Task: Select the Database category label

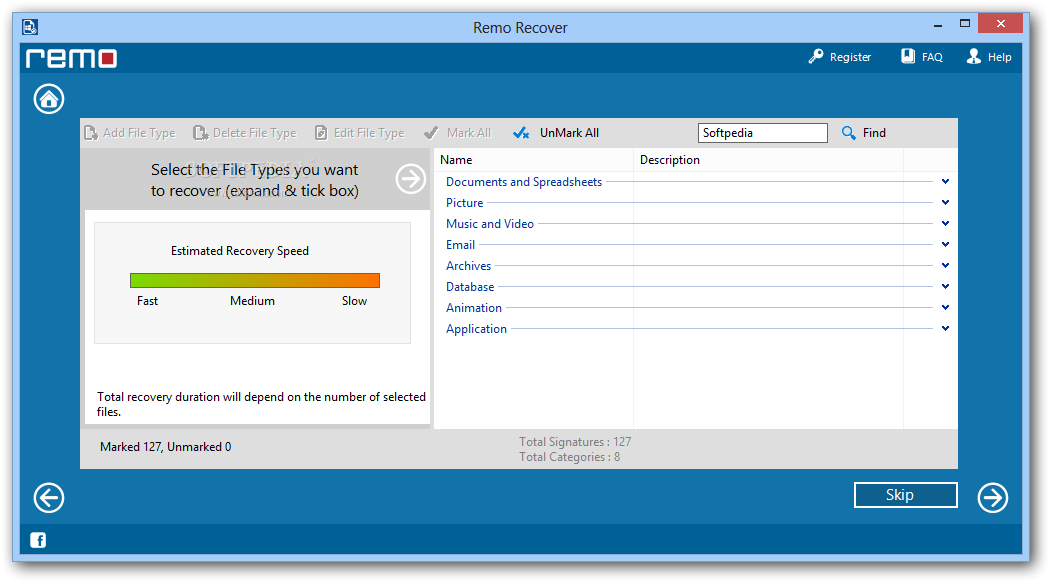Action: pos(470,287)
